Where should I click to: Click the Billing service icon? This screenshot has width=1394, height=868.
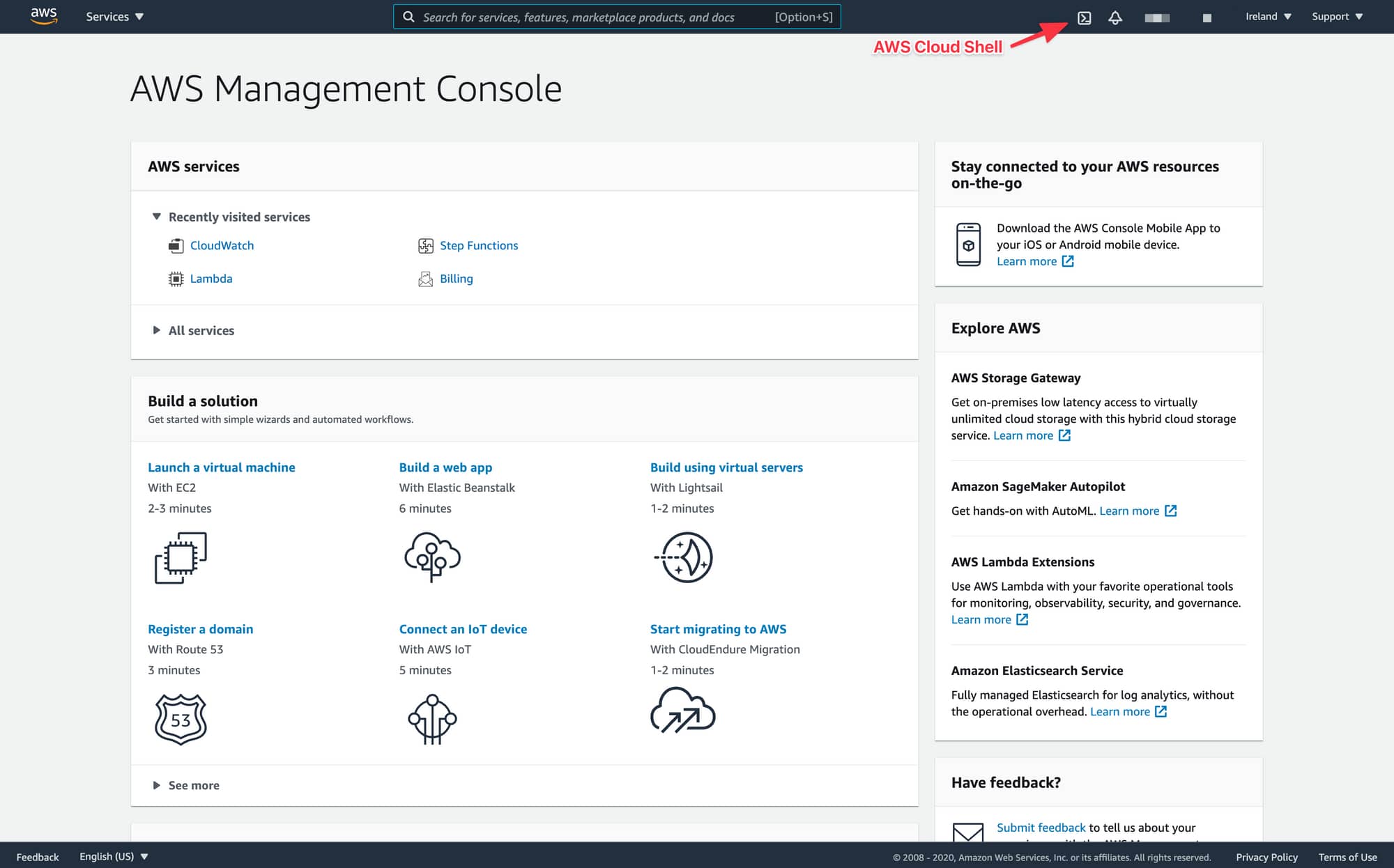point(425,279)
